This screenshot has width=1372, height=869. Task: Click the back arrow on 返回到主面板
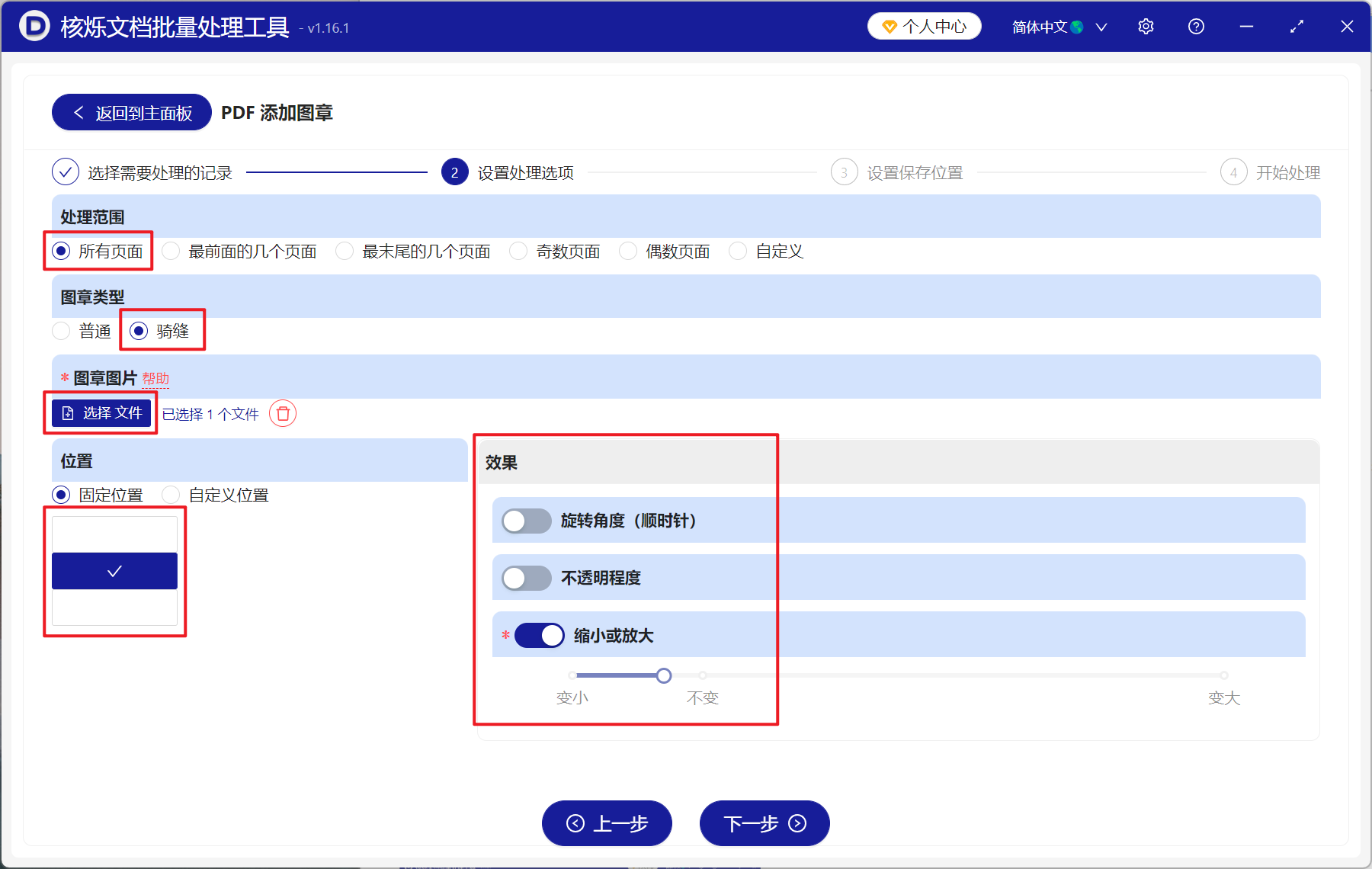[x=79, y=112]
